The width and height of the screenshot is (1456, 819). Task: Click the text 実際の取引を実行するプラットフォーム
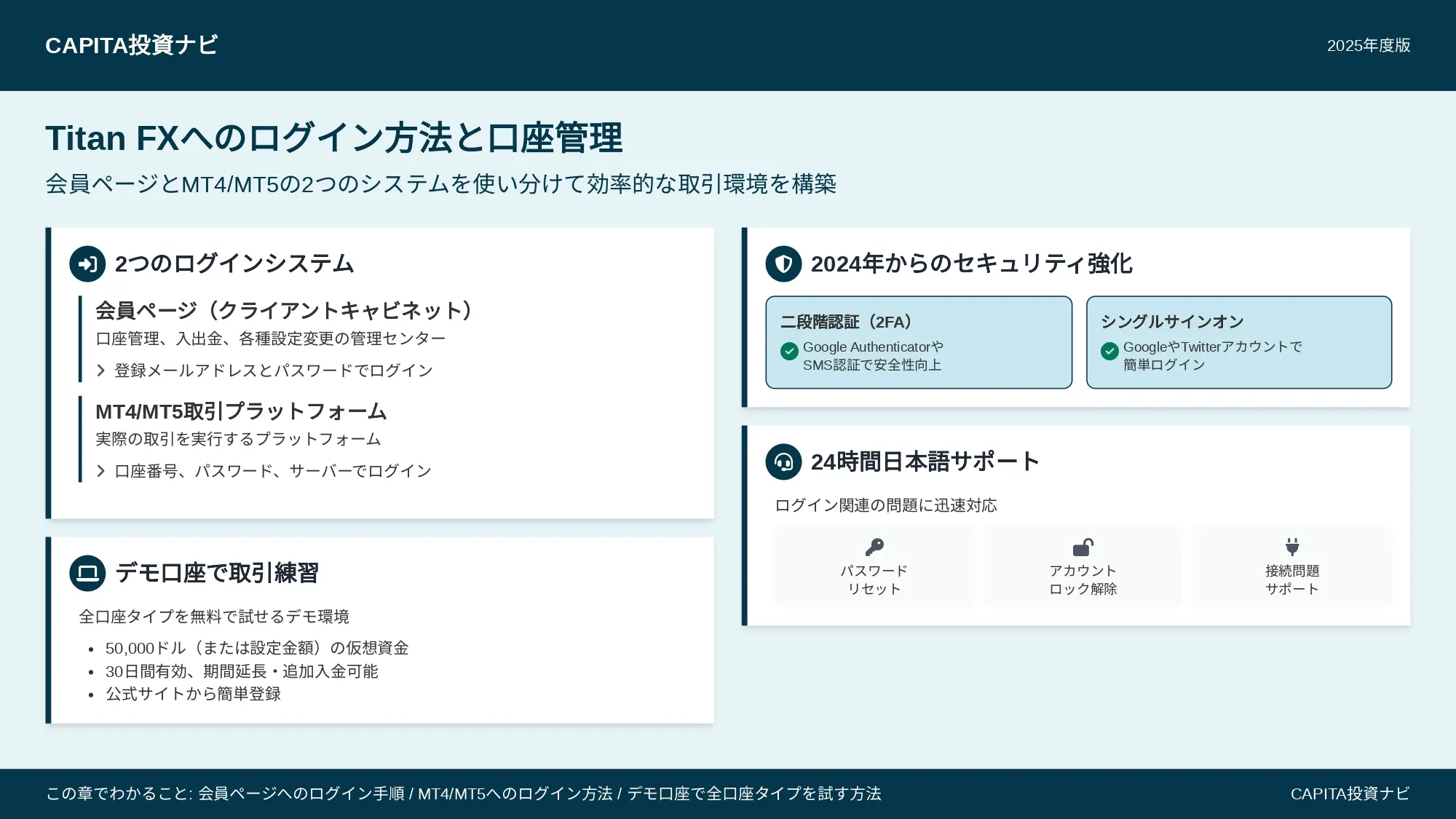239,439
